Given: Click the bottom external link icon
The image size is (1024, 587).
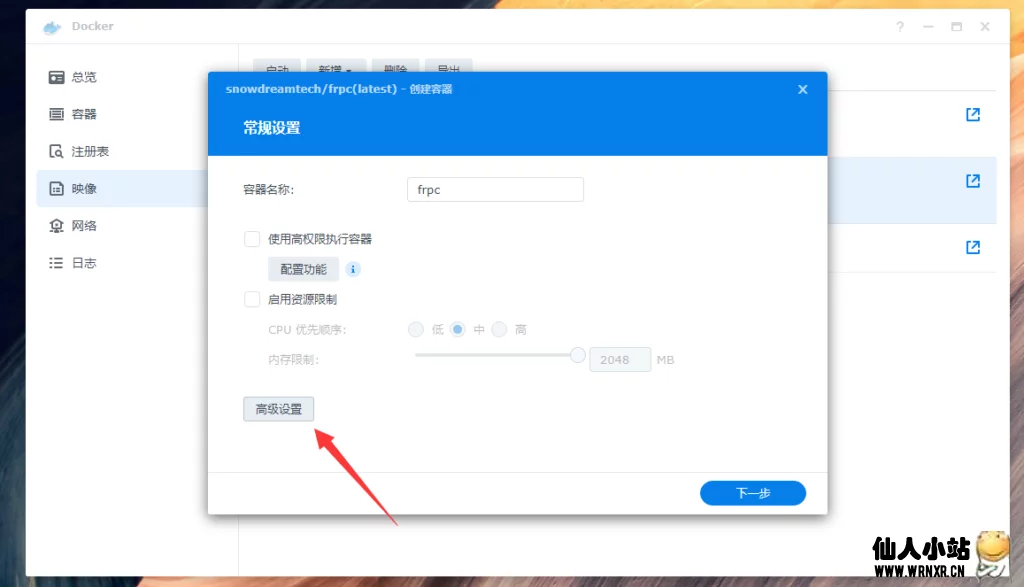Looking at the screenshot, I should (x=972, y=247).
